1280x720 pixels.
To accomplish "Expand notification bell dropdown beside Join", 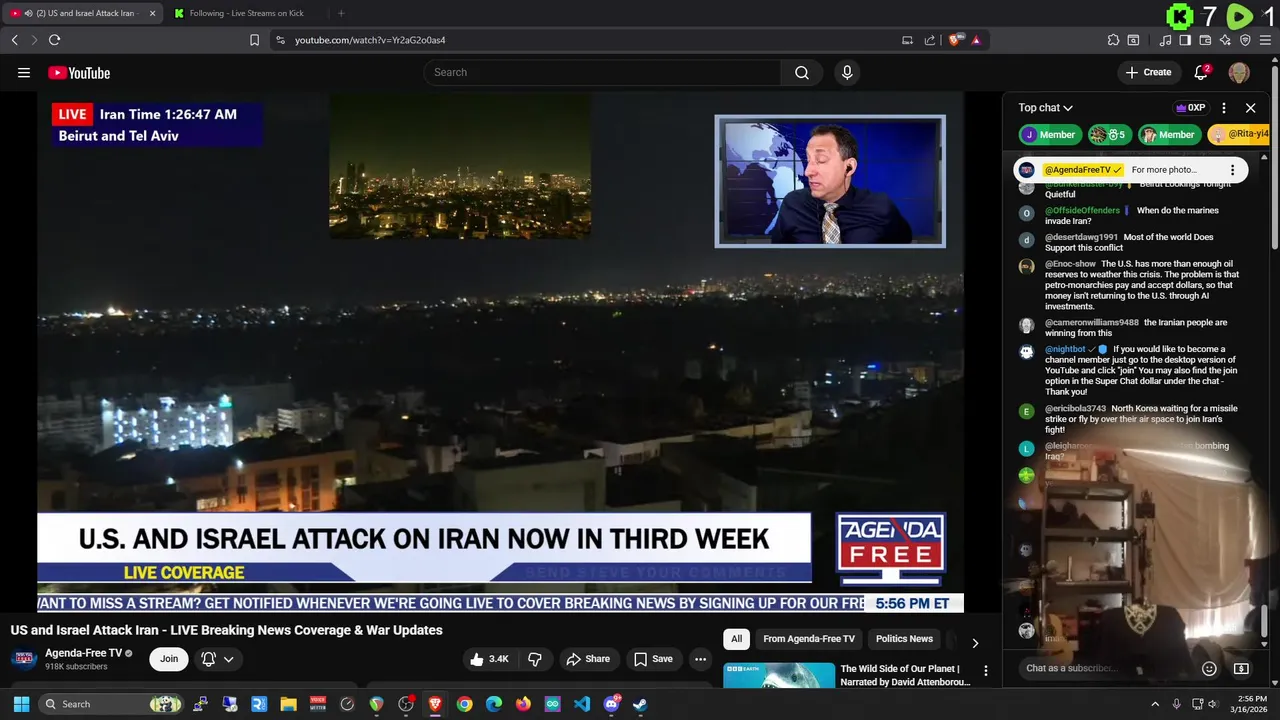I will click(x=218, y=659).
